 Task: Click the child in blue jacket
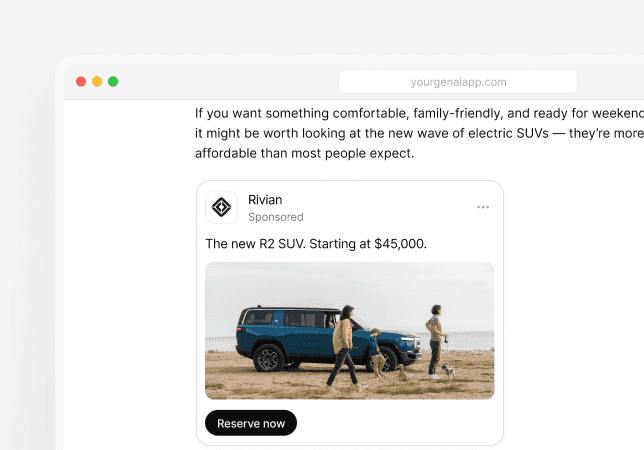375,351
